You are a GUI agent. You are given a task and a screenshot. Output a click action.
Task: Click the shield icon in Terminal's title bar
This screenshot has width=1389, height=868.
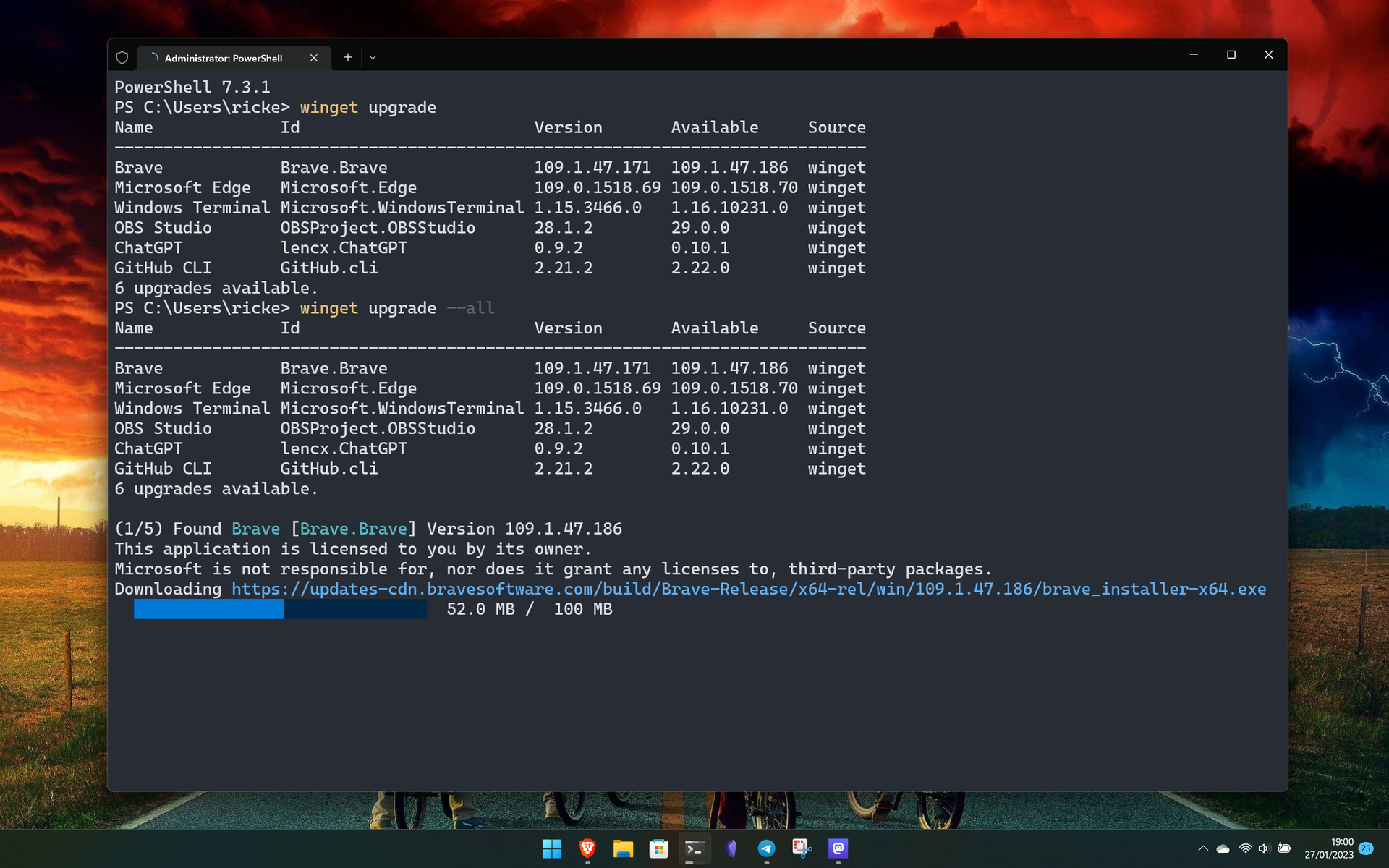click(122, 57)
